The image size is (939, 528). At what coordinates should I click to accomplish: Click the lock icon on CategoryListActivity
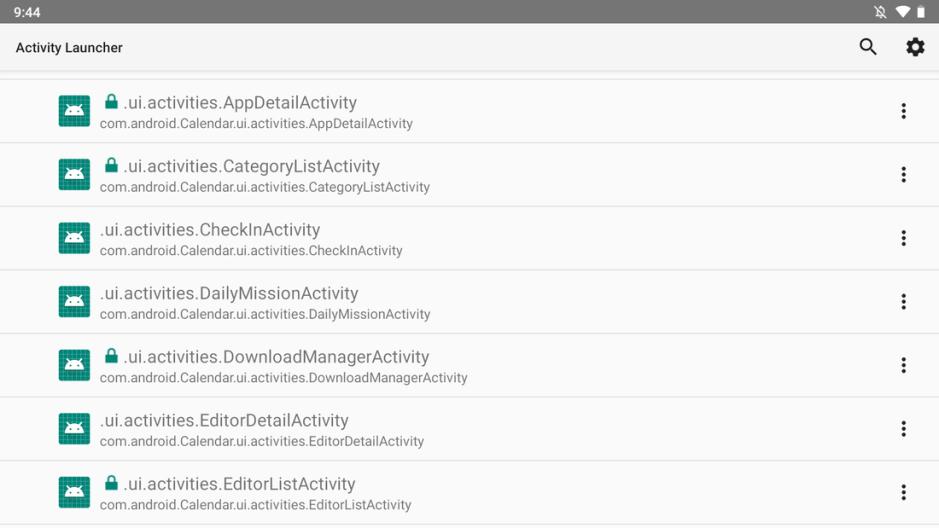point(111,165)
